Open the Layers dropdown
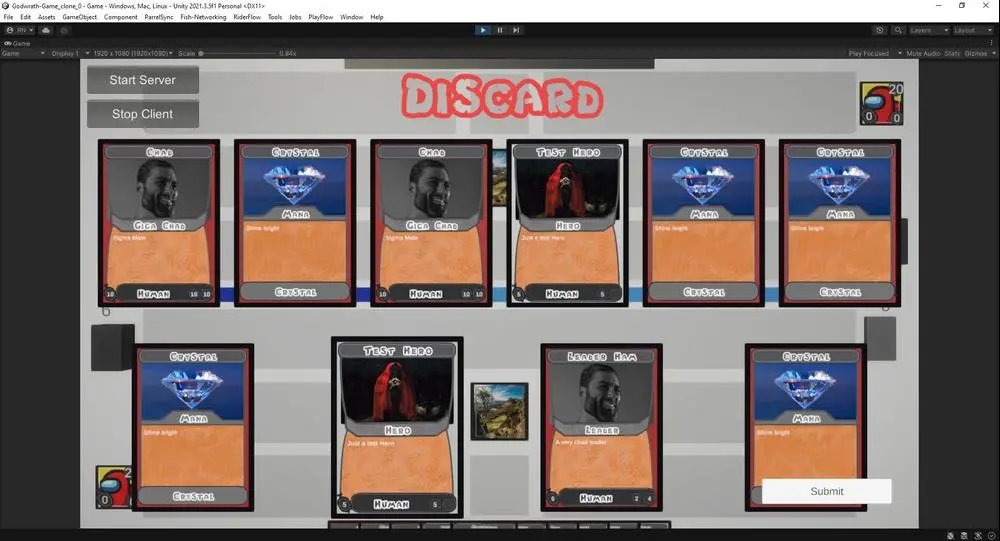 point(929,30)
